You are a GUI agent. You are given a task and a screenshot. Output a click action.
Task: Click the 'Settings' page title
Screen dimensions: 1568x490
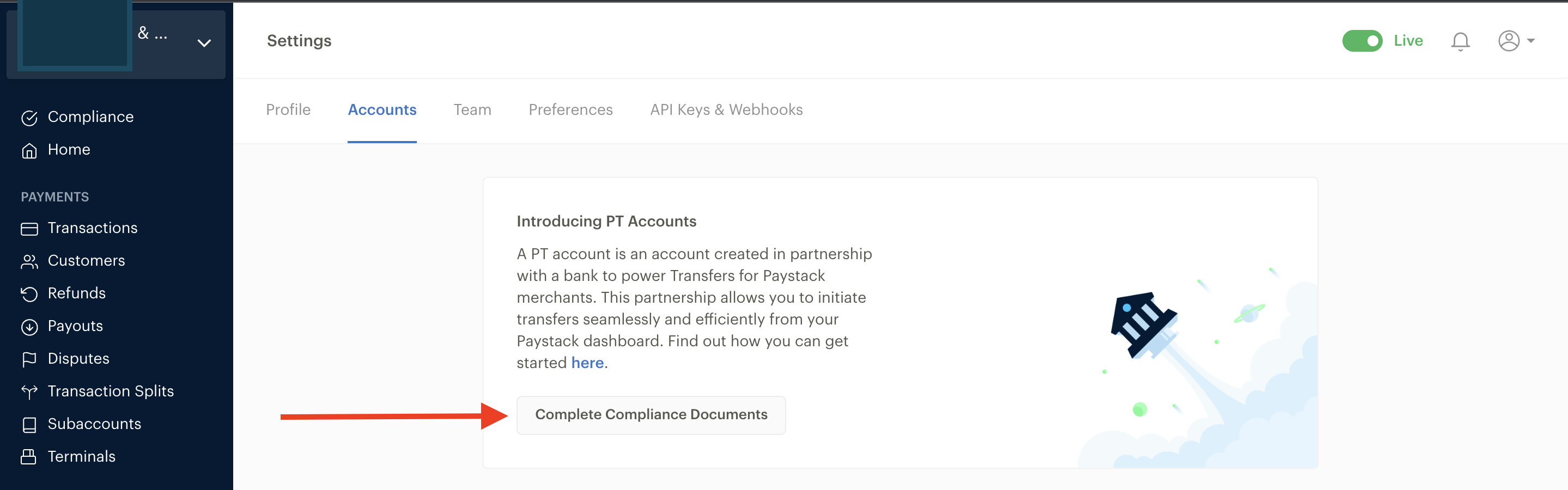(x=299, y=41)
